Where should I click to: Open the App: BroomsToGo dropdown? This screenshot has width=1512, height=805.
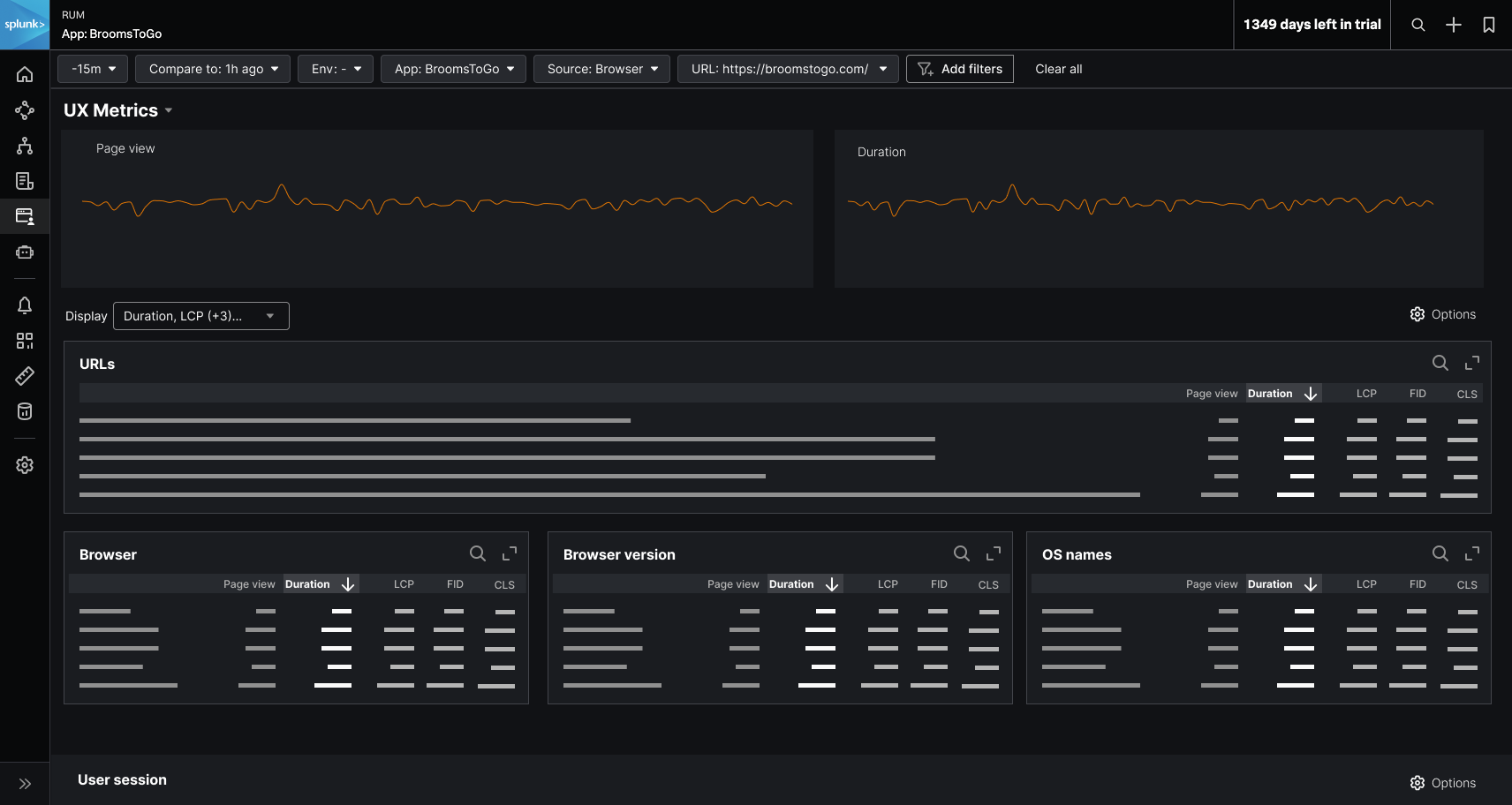(453, 69)
